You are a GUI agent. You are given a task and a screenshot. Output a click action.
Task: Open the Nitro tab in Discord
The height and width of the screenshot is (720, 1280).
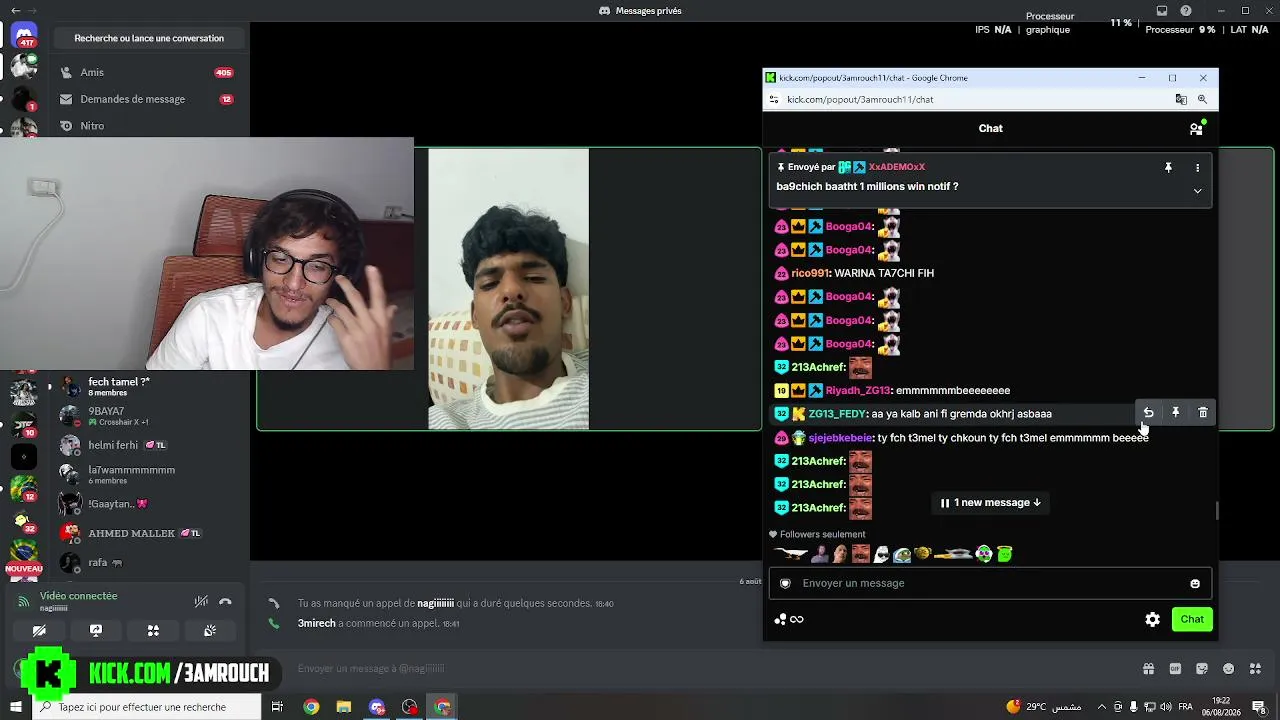tap(148, 126)
